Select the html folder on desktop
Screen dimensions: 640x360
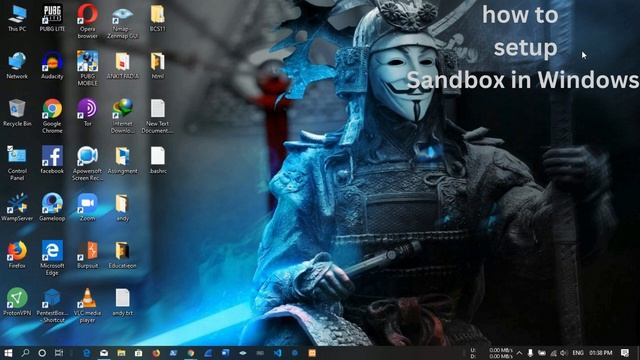tap(158, 65)
